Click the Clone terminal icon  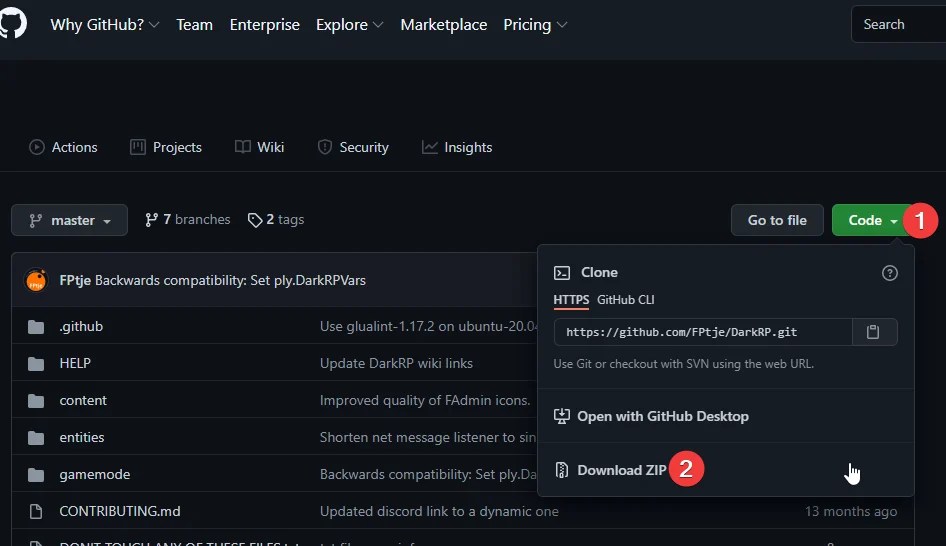(x=562, y=273)
